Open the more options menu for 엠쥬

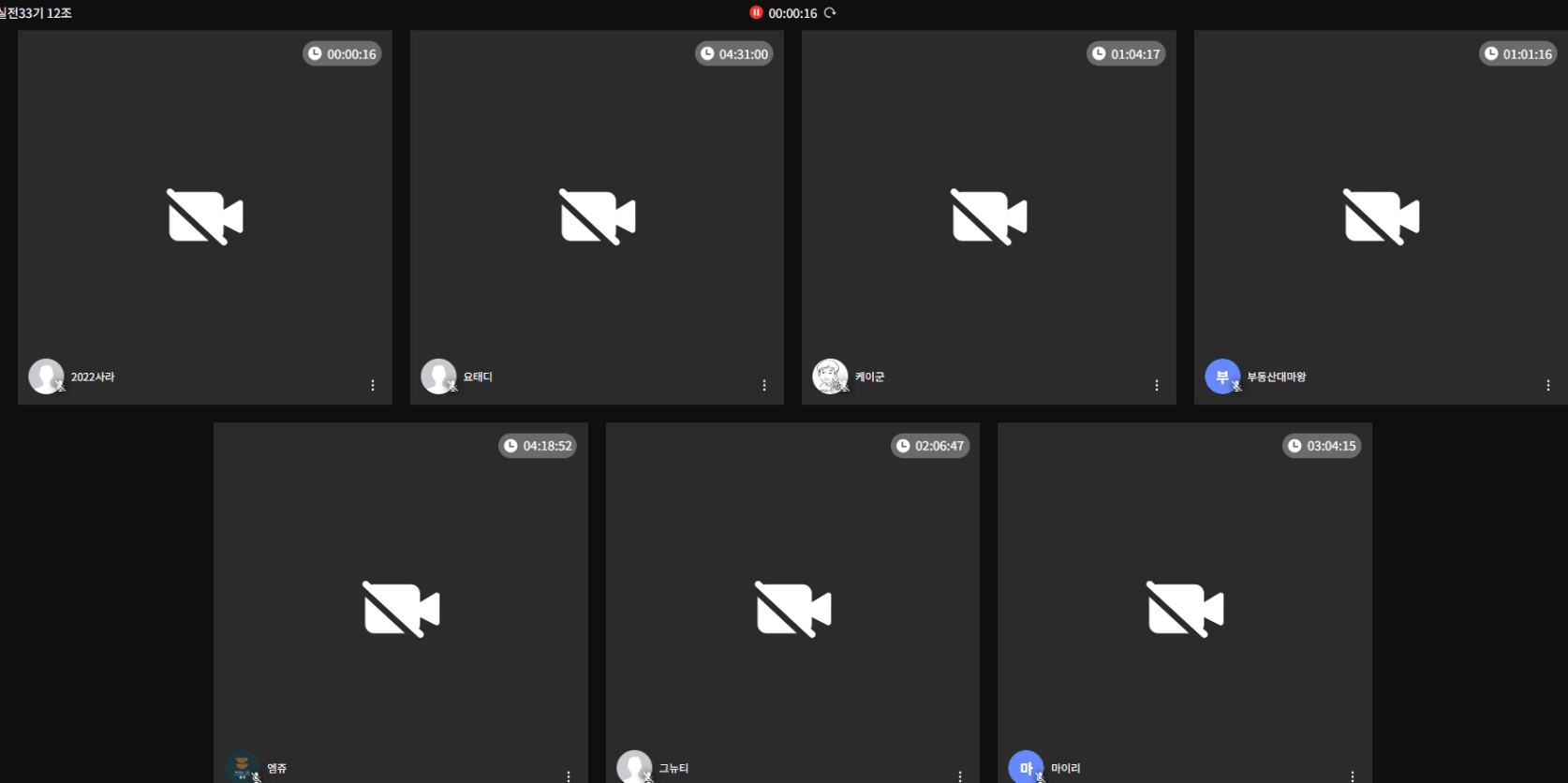coord(569,776)
